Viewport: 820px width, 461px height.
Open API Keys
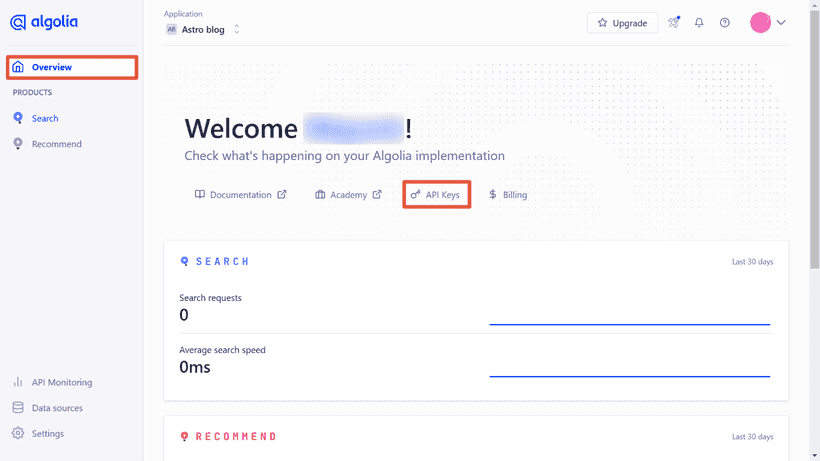[x=437, y=195]
